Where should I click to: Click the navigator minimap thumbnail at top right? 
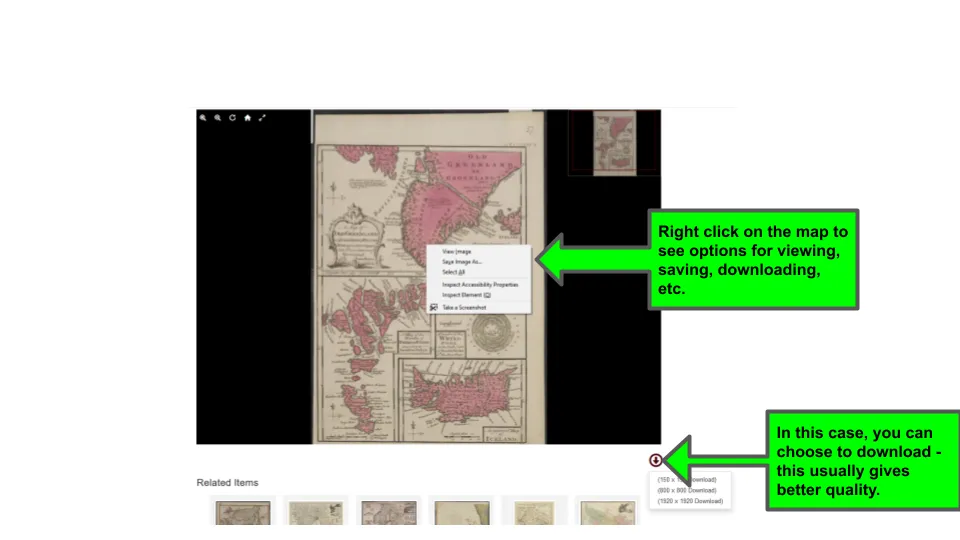click(614, 142)
